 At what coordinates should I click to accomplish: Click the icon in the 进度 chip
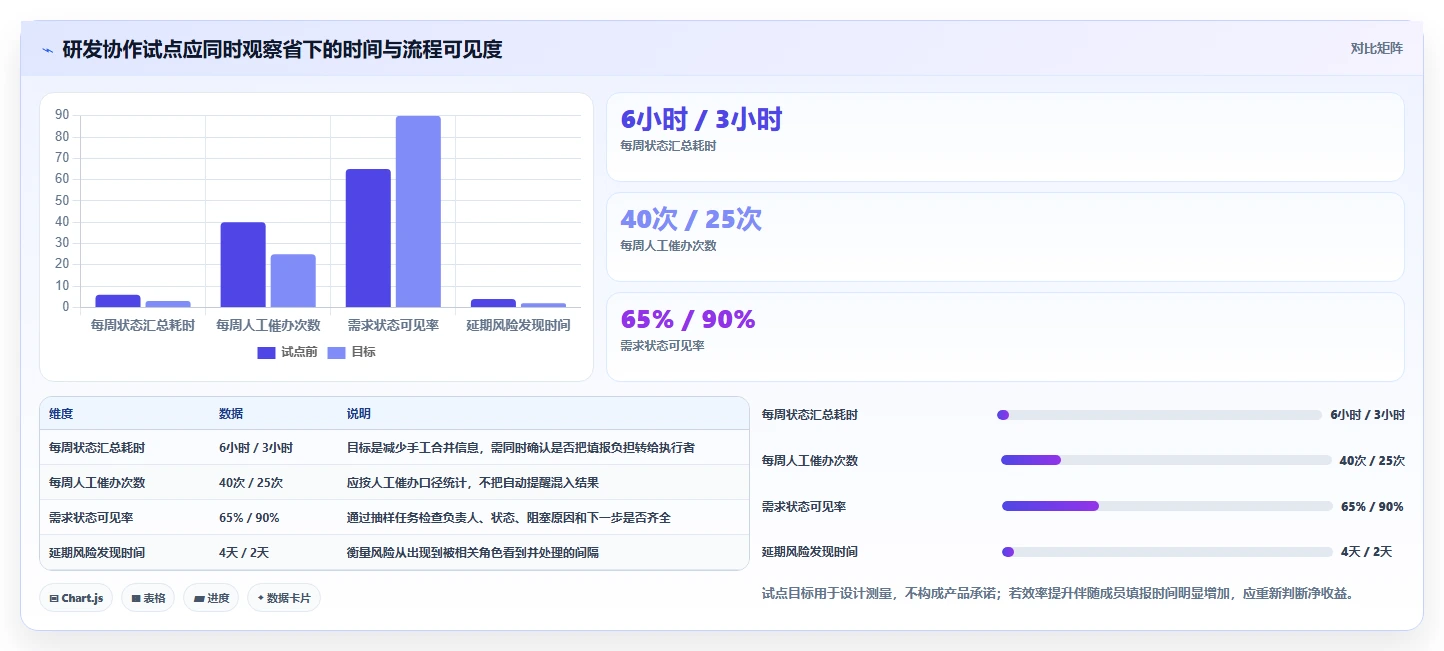click(199, 598)
